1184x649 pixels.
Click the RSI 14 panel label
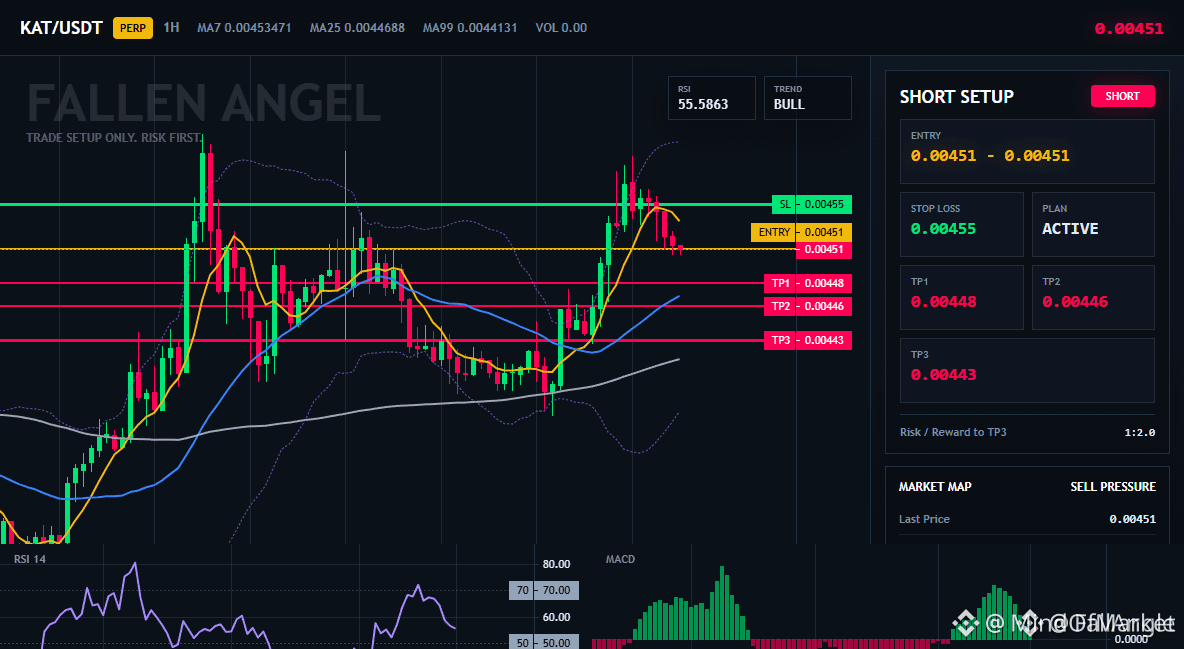(x=30, y=559)
